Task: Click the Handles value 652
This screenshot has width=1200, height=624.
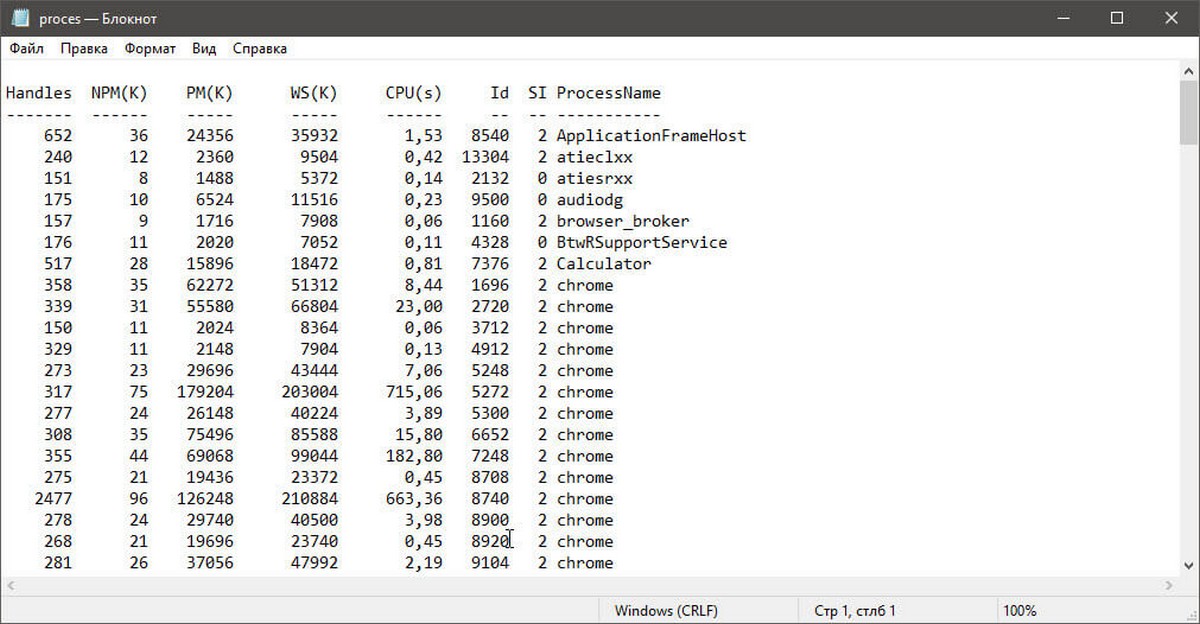Action: (58, 135)
